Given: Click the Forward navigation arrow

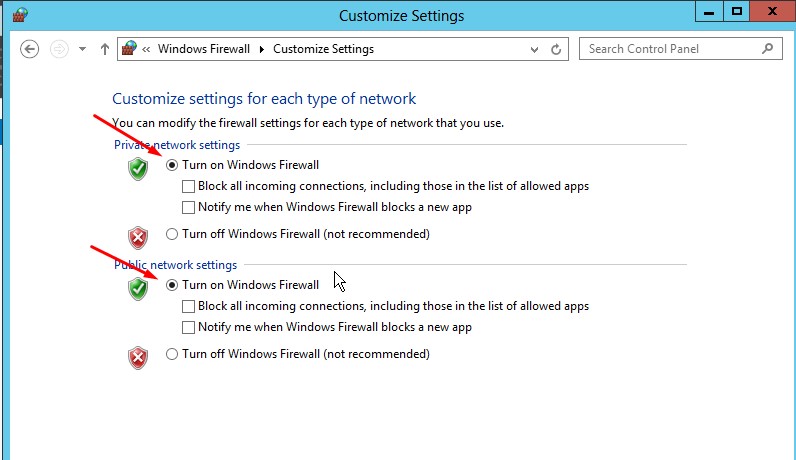Looking at the screenshot, I should point(58,49).
